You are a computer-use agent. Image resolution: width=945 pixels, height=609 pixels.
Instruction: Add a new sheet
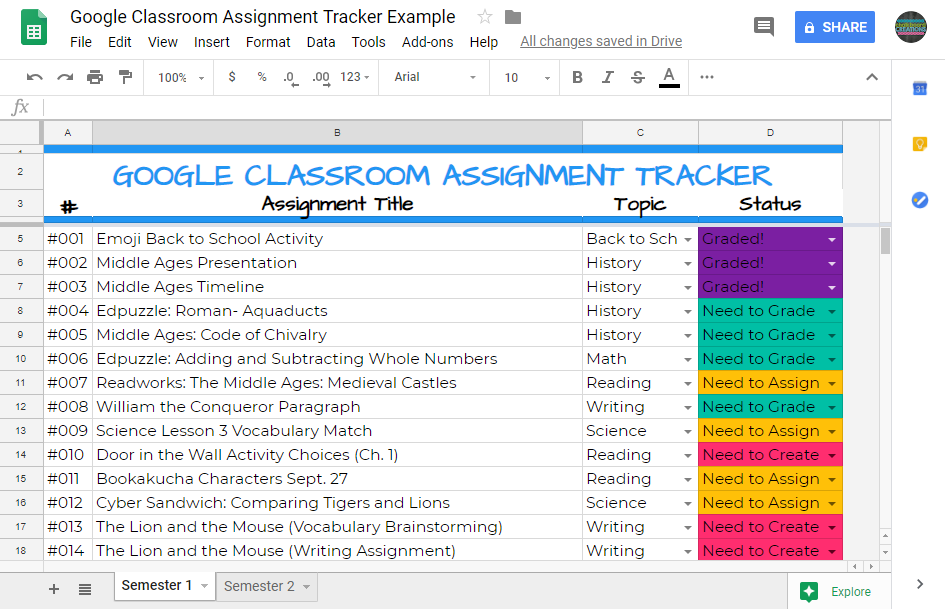(x=54, y=589)
